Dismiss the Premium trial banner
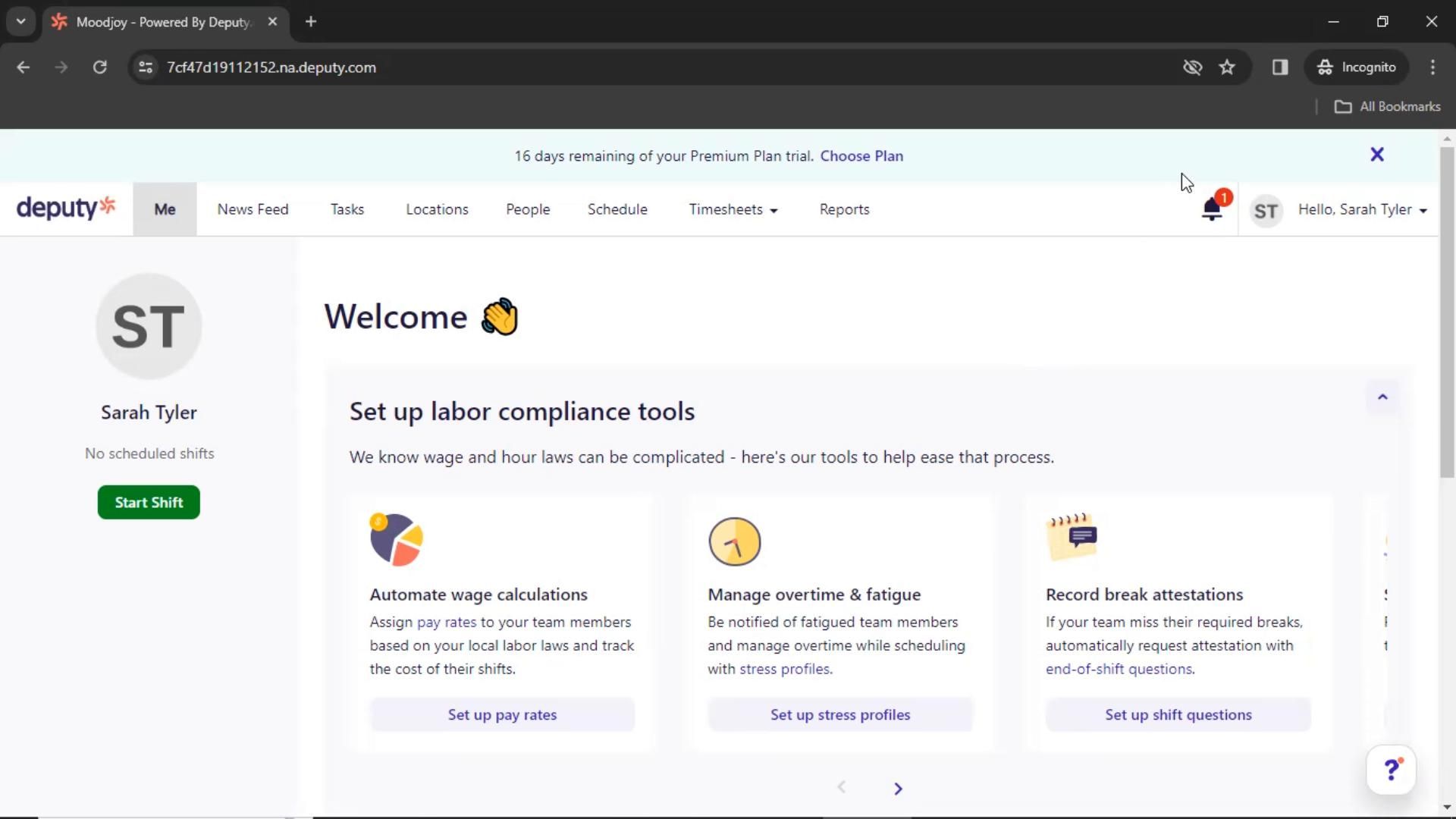 [x=1377, y=155]
